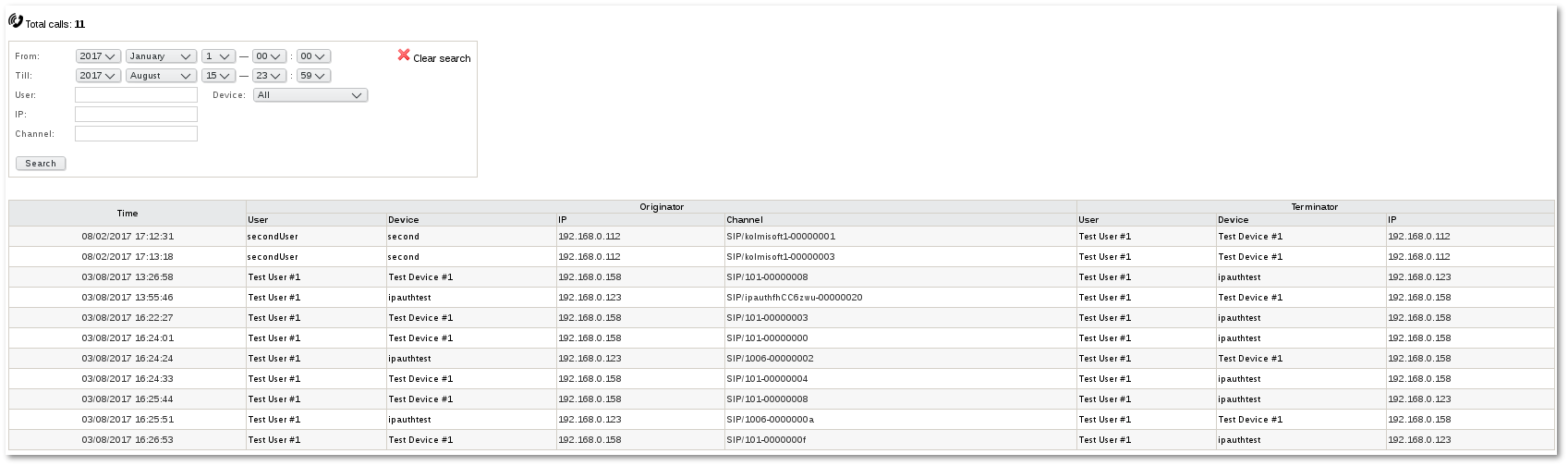Open the Till year dropdown
Image resolution: width=1568 pixels, height=466 pixels.
pos(98,76)
